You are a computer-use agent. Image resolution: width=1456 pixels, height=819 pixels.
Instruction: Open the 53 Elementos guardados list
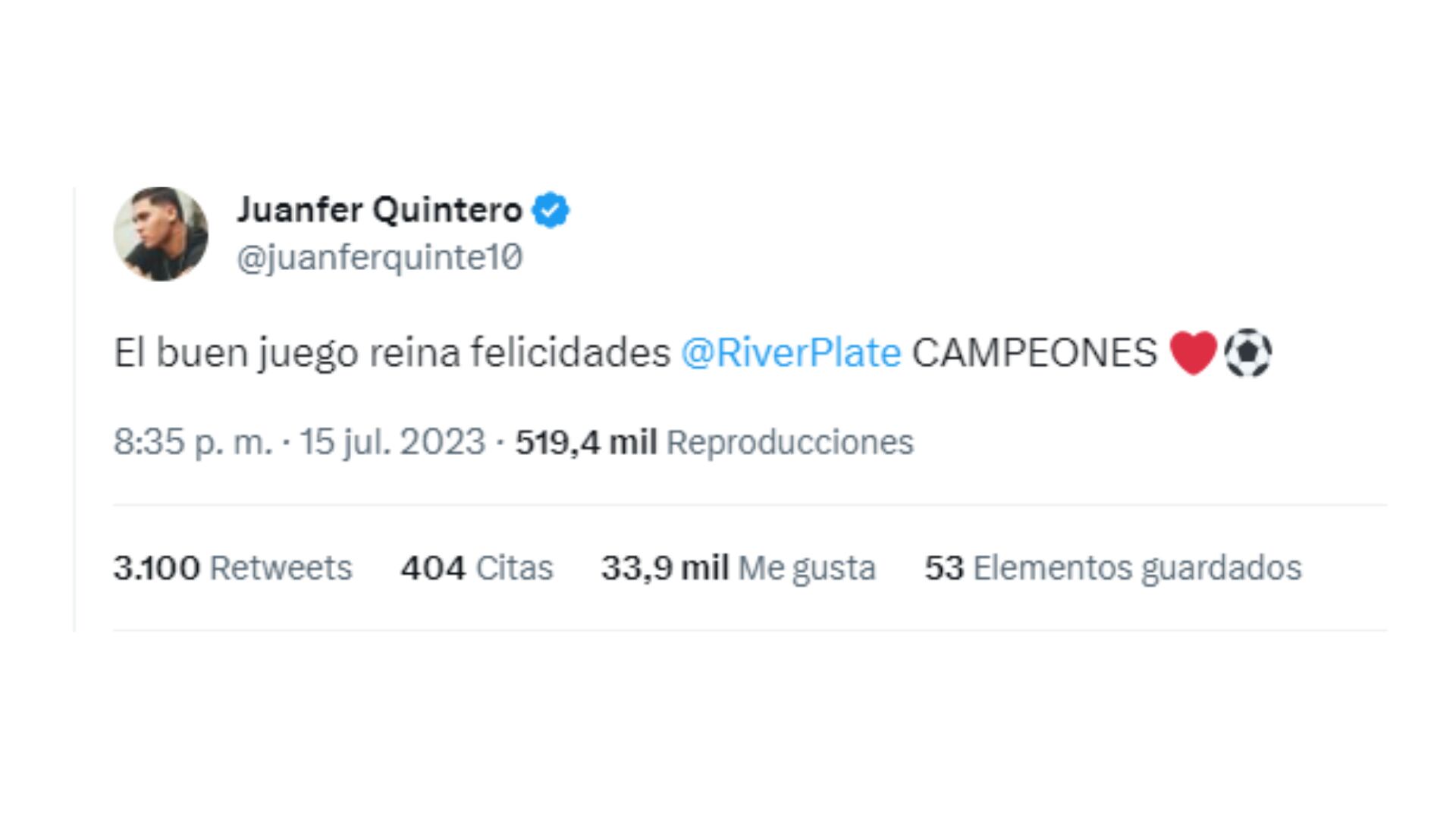coord(943,566)
